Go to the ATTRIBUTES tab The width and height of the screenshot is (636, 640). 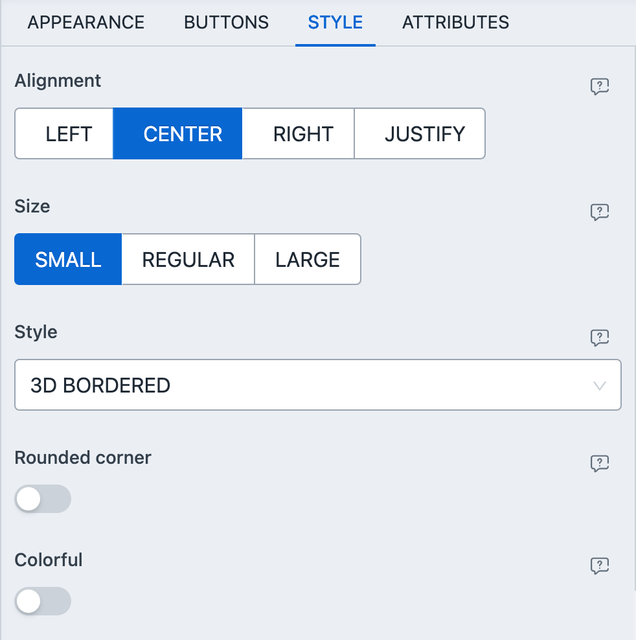tap(455, 22)
